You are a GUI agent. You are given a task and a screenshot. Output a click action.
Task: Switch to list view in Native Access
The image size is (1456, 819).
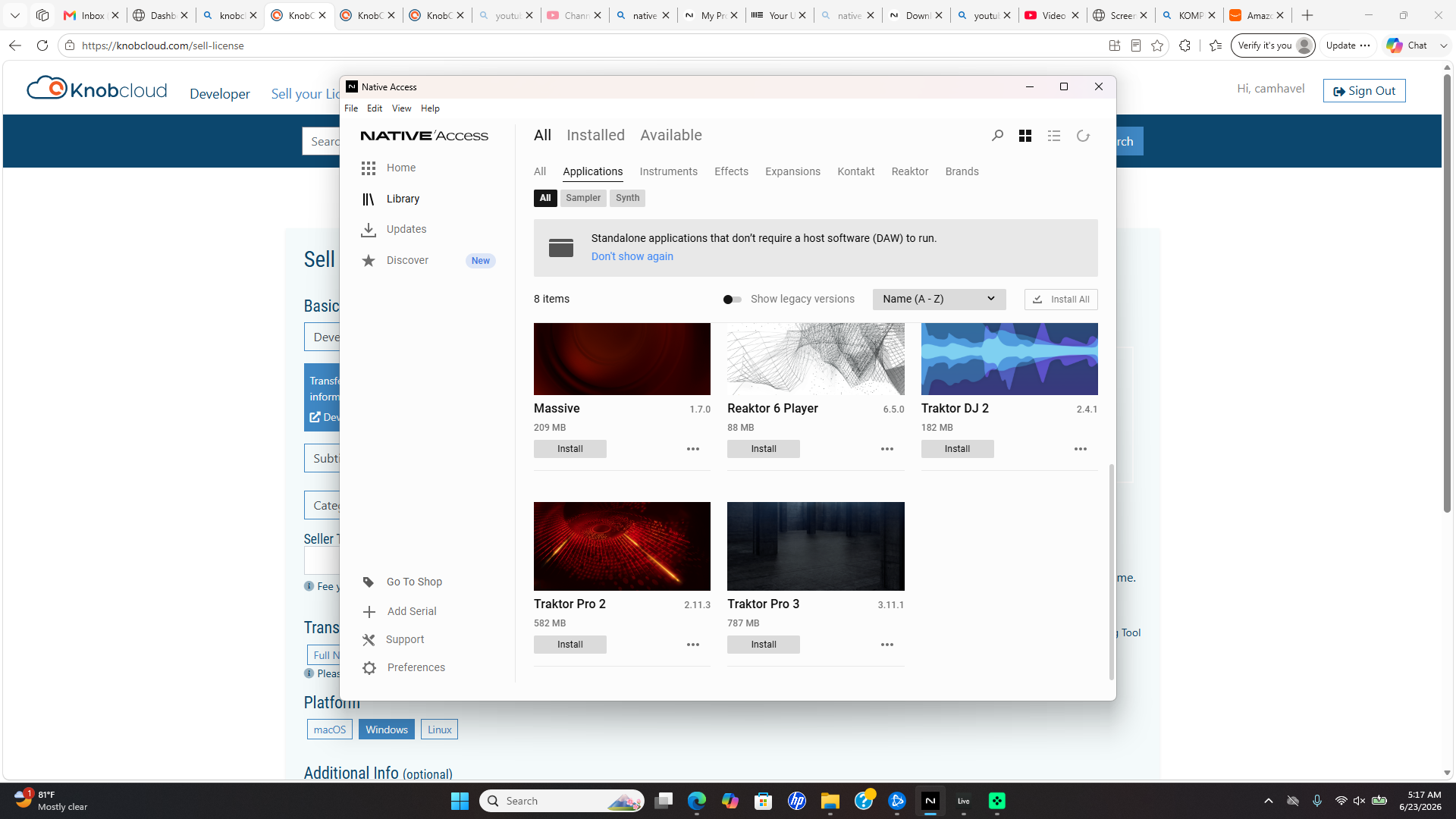[x=1054, y=136]
